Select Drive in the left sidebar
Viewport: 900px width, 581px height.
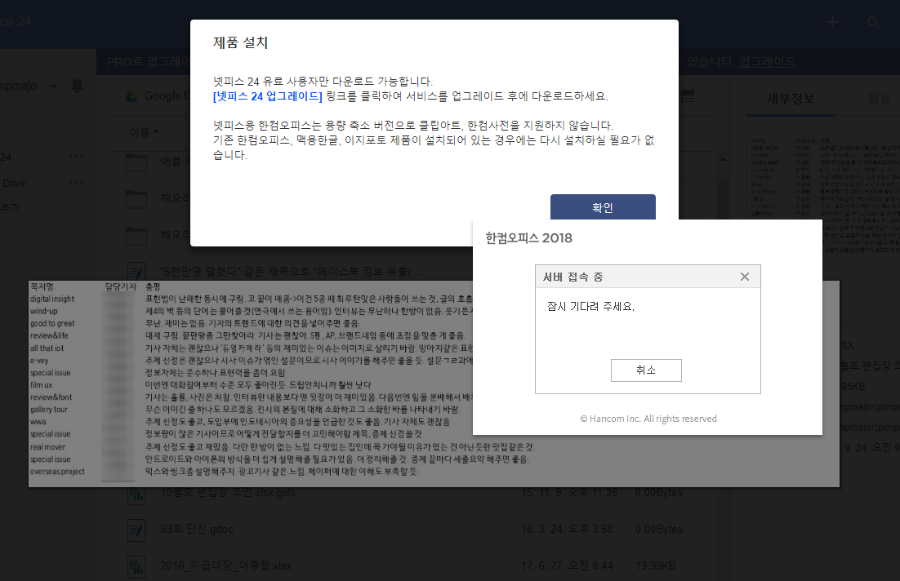pos(13,184)
